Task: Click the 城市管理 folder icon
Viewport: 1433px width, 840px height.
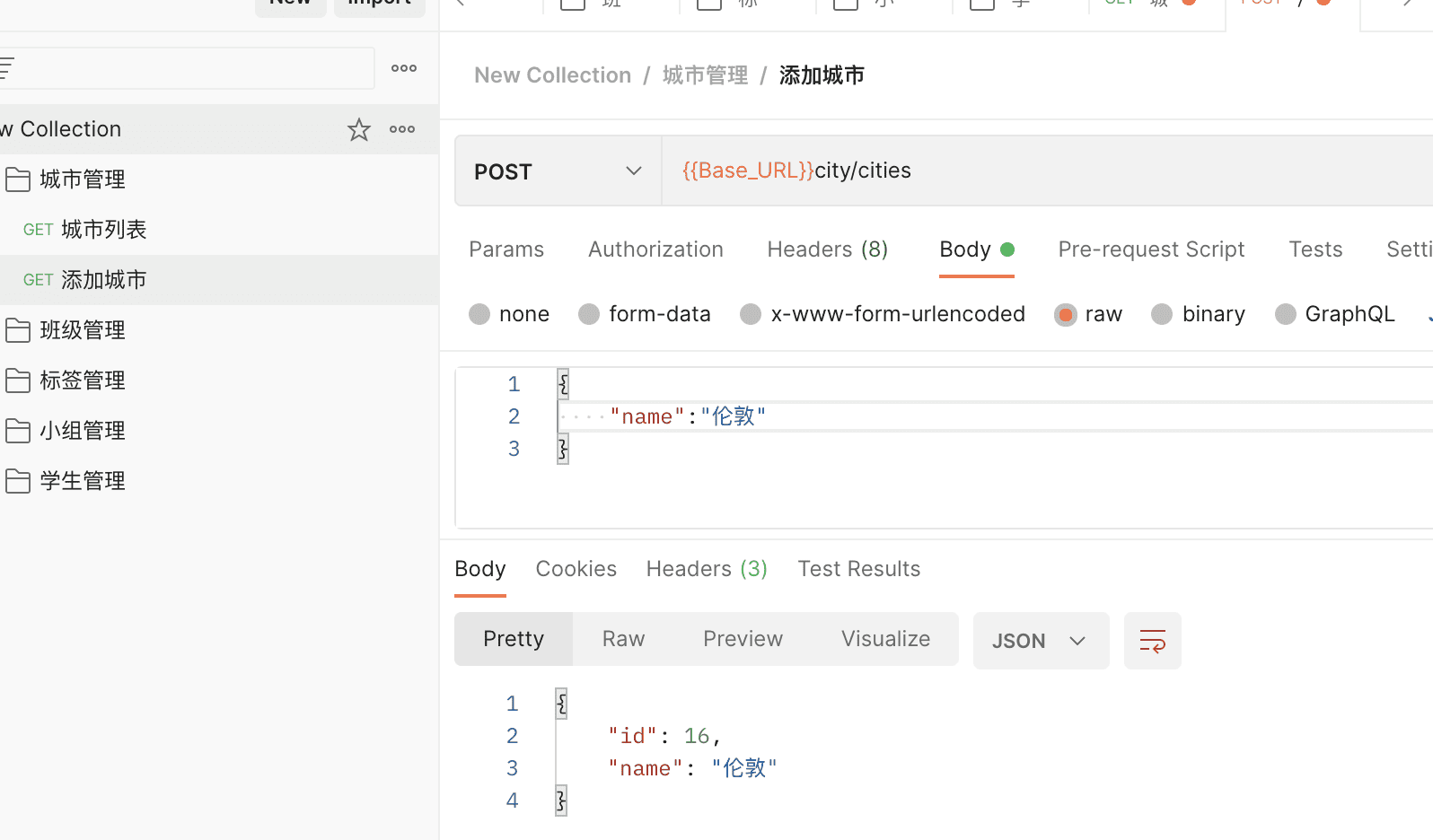Action: (18, 179)
